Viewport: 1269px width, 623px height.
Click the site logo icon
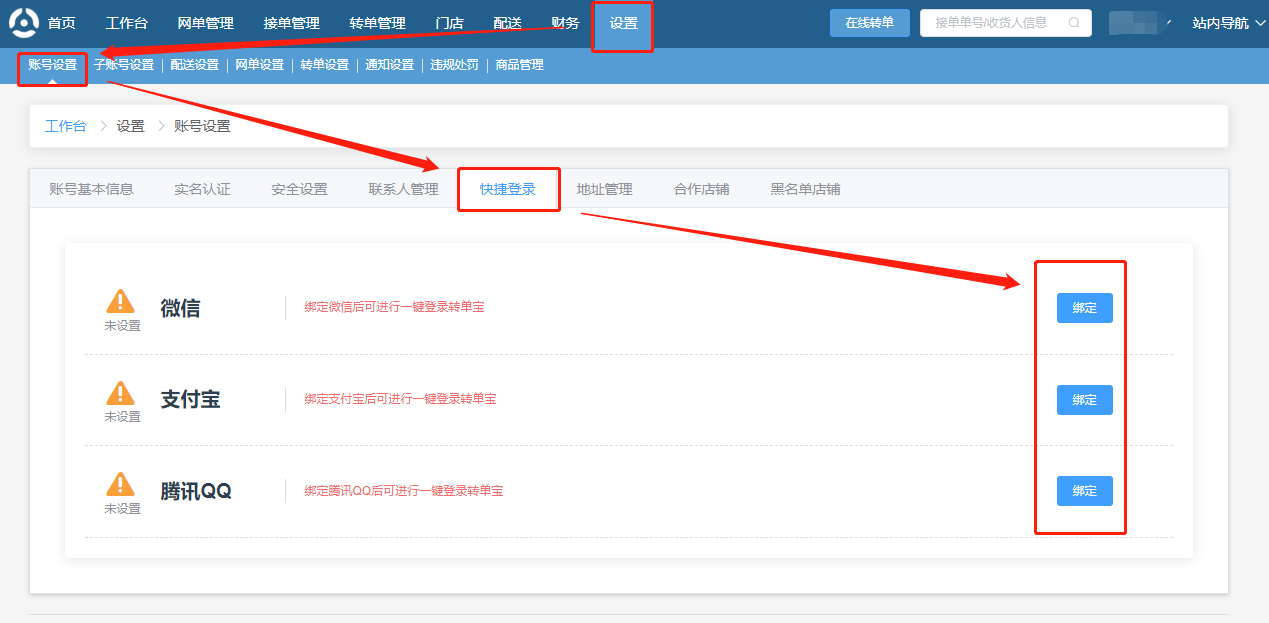pos(23,22)
